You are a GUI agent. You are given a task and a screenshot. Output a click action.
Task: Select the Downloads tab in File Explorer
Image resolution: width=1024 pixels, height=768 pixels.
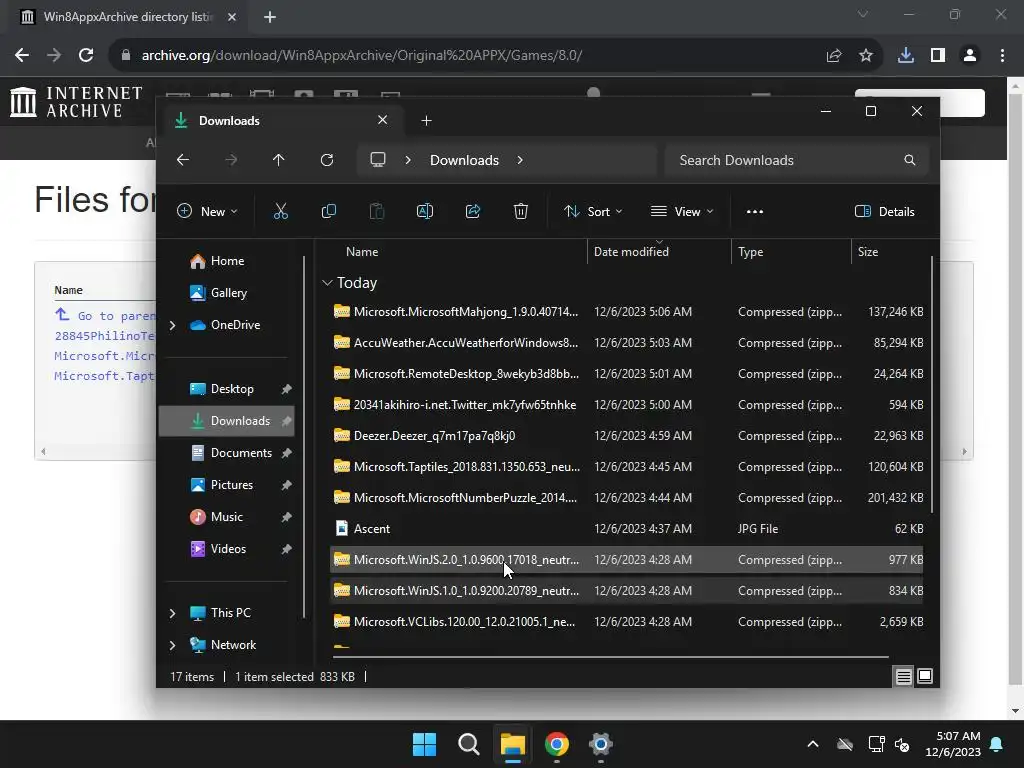281,121
